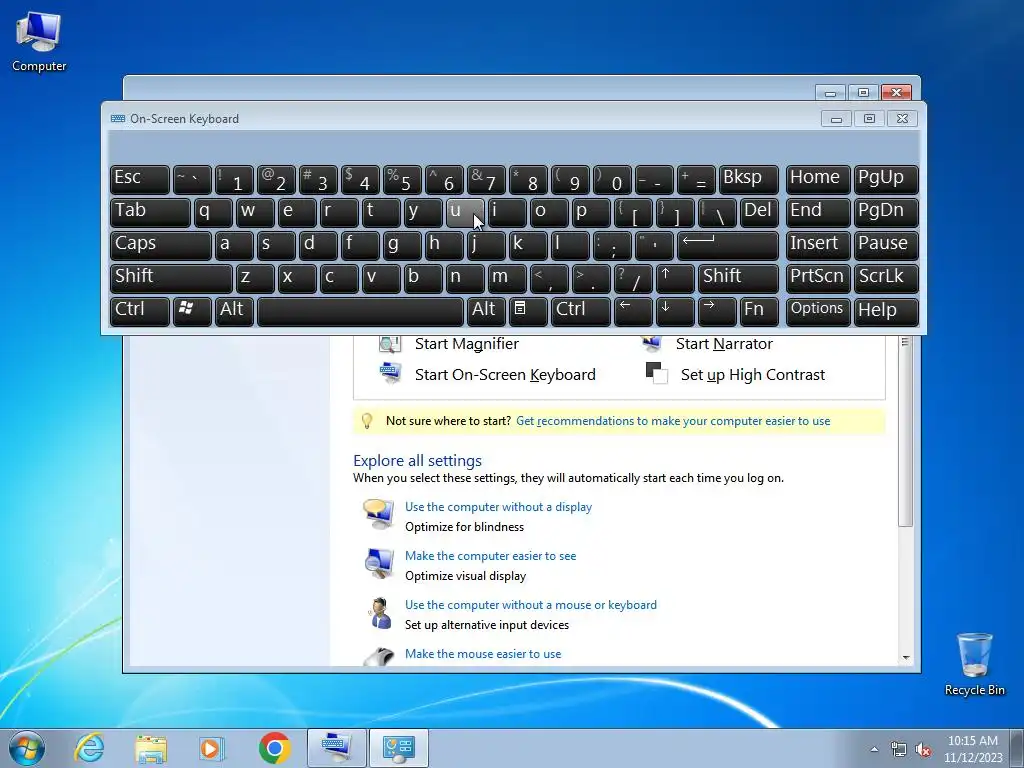Open Make the computer easier to see link

(x=490, y=556)
